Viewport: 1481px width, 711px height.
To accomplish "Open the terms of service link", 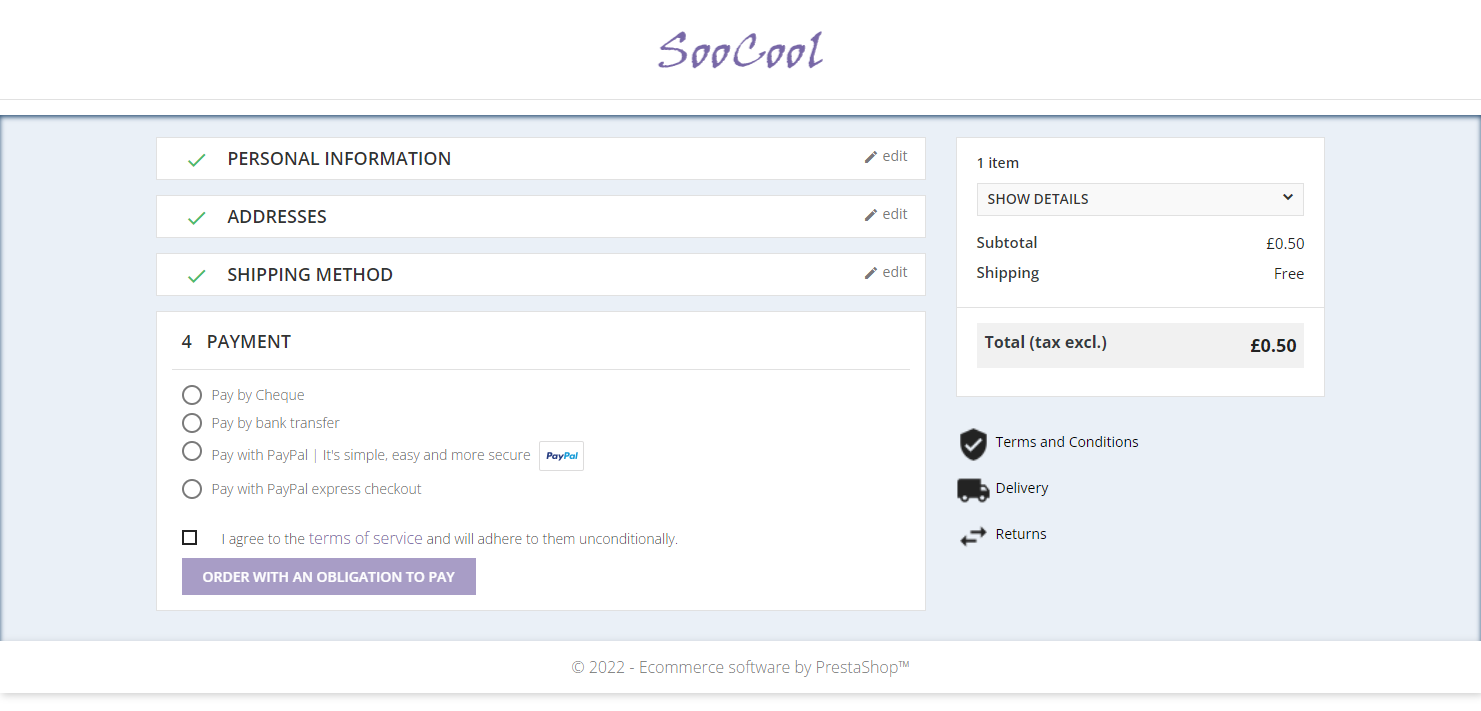I will pyautogui.click(x=366, y=538).
